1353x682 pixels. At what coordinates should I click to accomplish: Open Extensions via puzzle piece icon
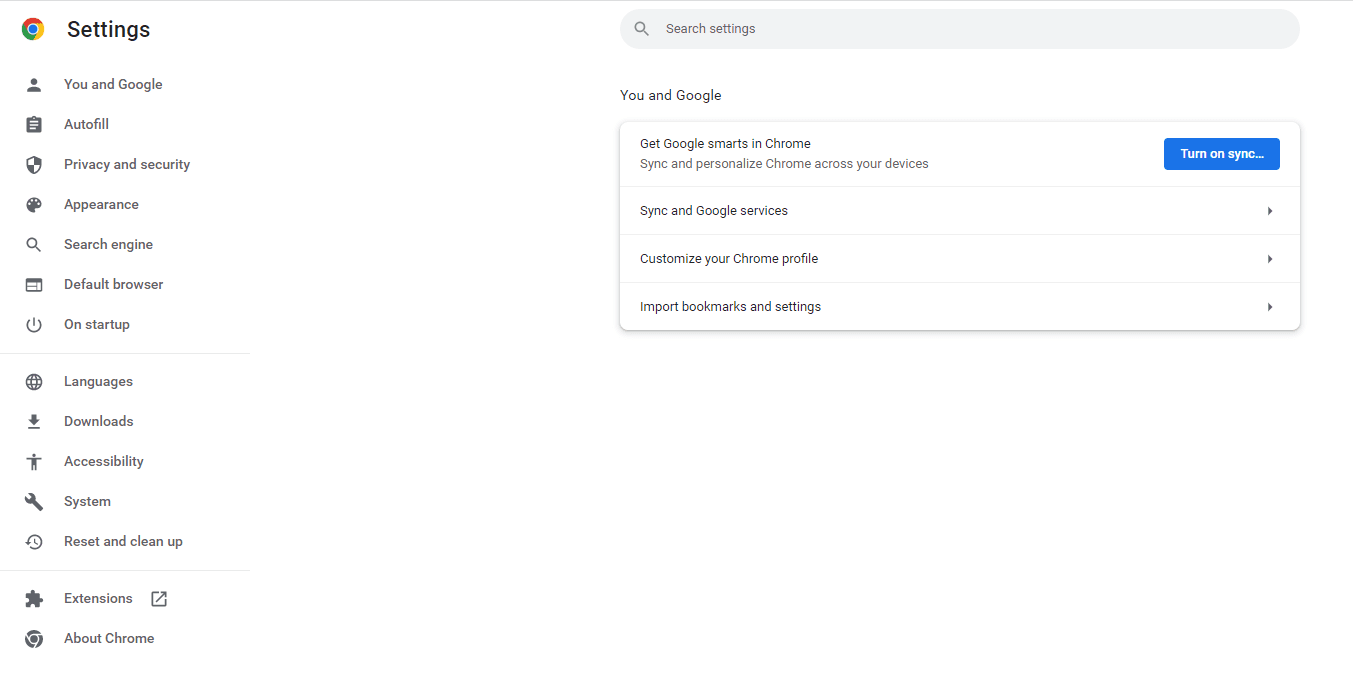34,598
